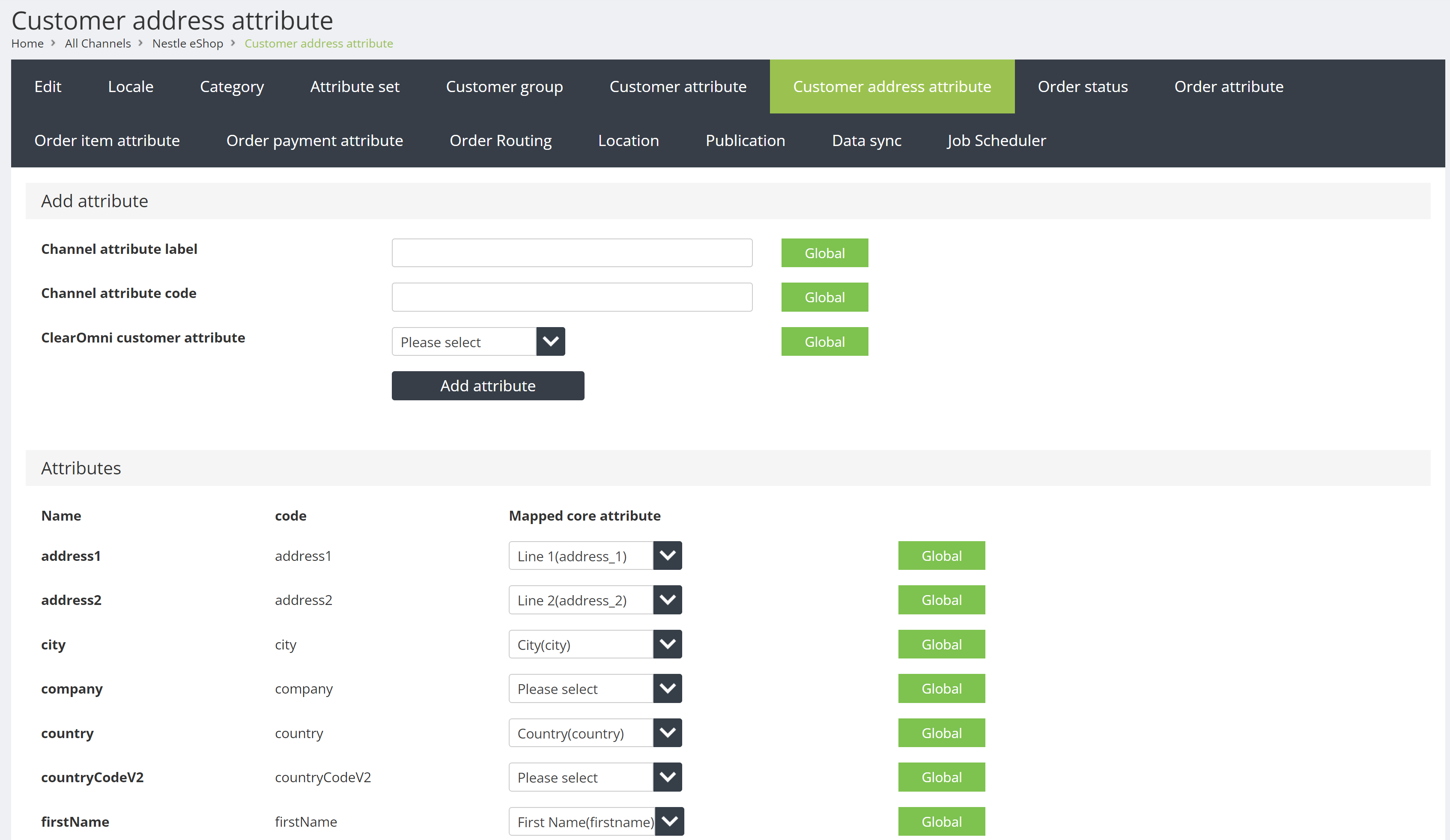Click Global in the address2 row

941,600
